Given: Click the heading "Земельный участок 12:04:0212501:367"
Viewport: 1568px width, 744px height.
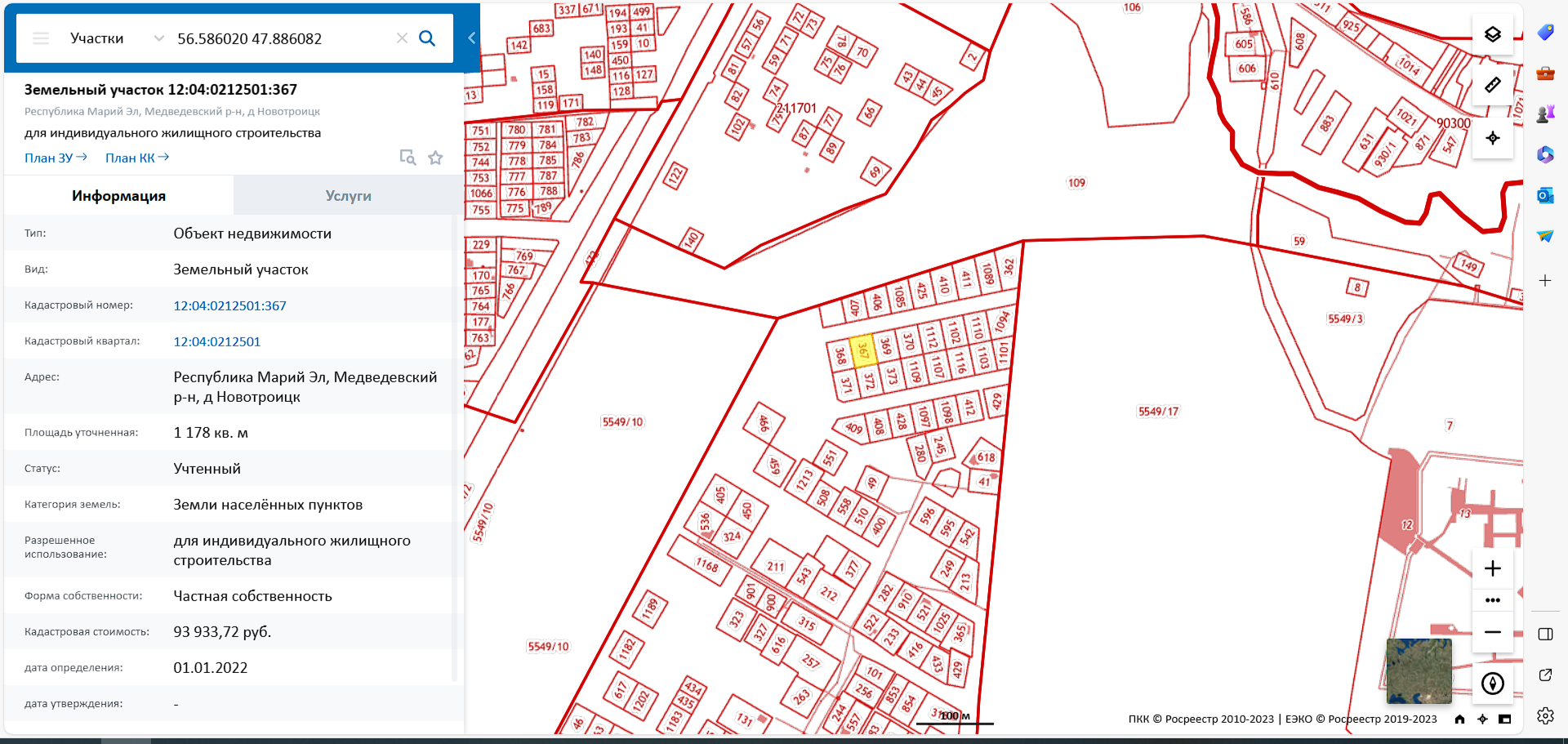Looking at the screenshot, I should [x=161, y=90].
